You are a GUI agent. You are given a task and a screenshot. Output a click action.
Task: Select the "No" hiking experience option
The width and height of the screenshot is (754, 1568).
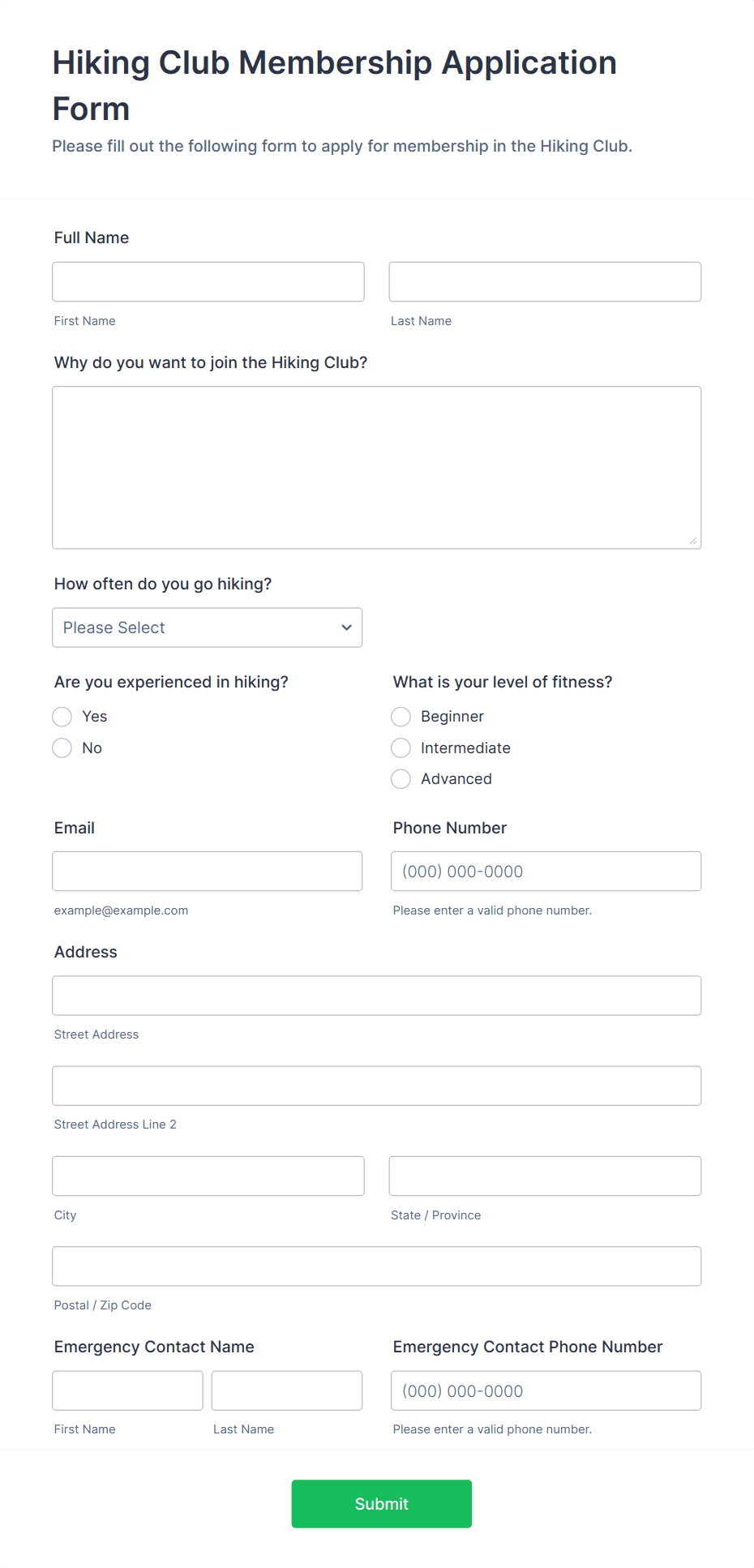[62, 748]
